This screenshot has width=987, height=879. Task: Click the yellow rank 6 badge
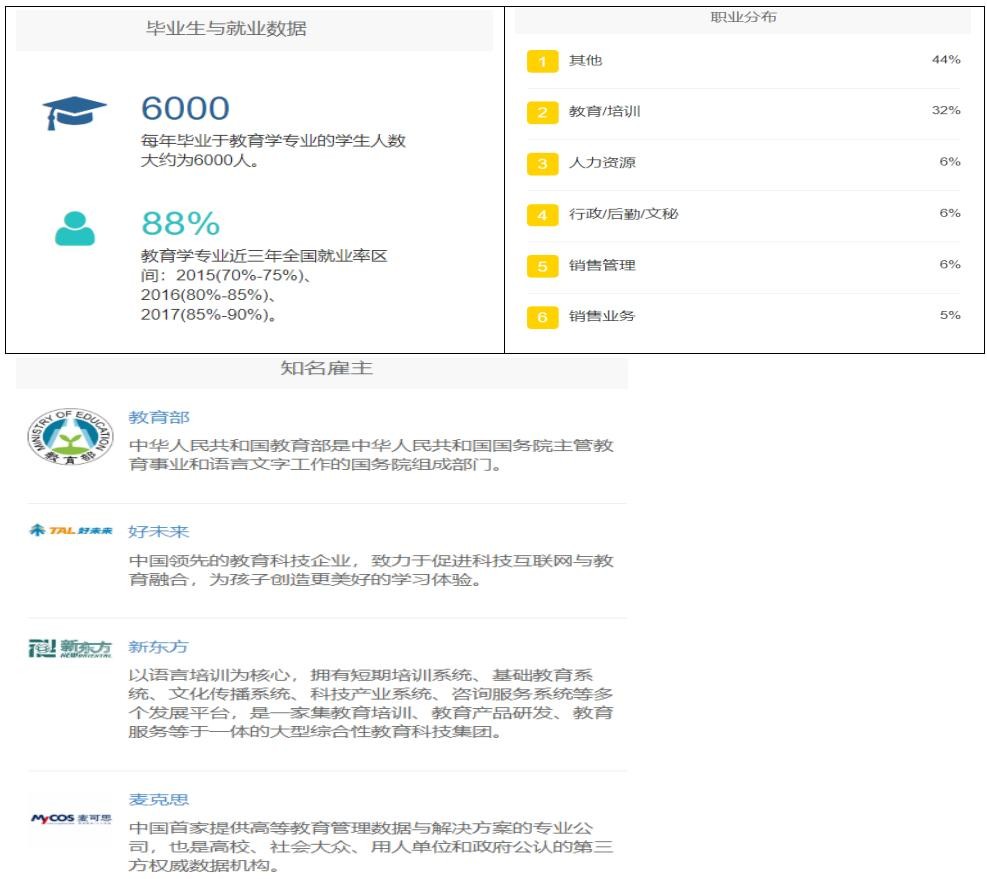[542, 317]
